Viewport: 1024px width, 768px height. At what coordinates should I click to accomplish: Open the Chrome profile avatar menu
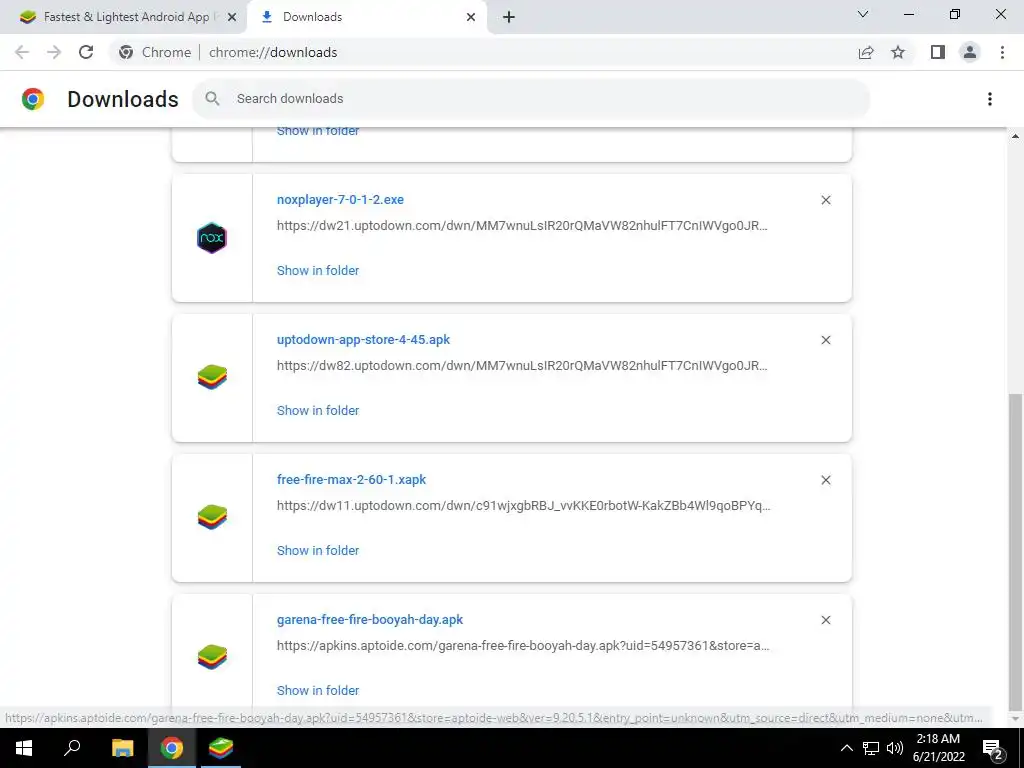970,52
